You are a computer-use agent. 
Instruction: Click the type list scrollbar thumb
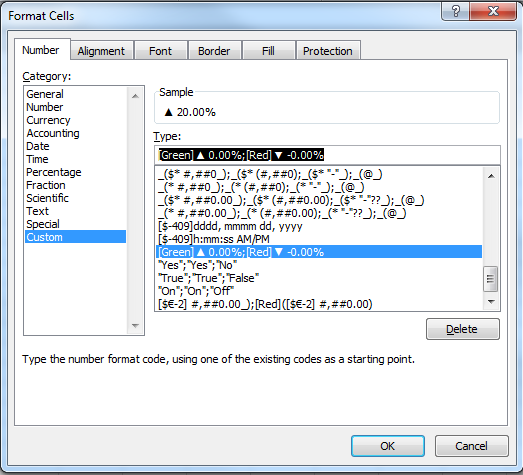pos(490,279)
